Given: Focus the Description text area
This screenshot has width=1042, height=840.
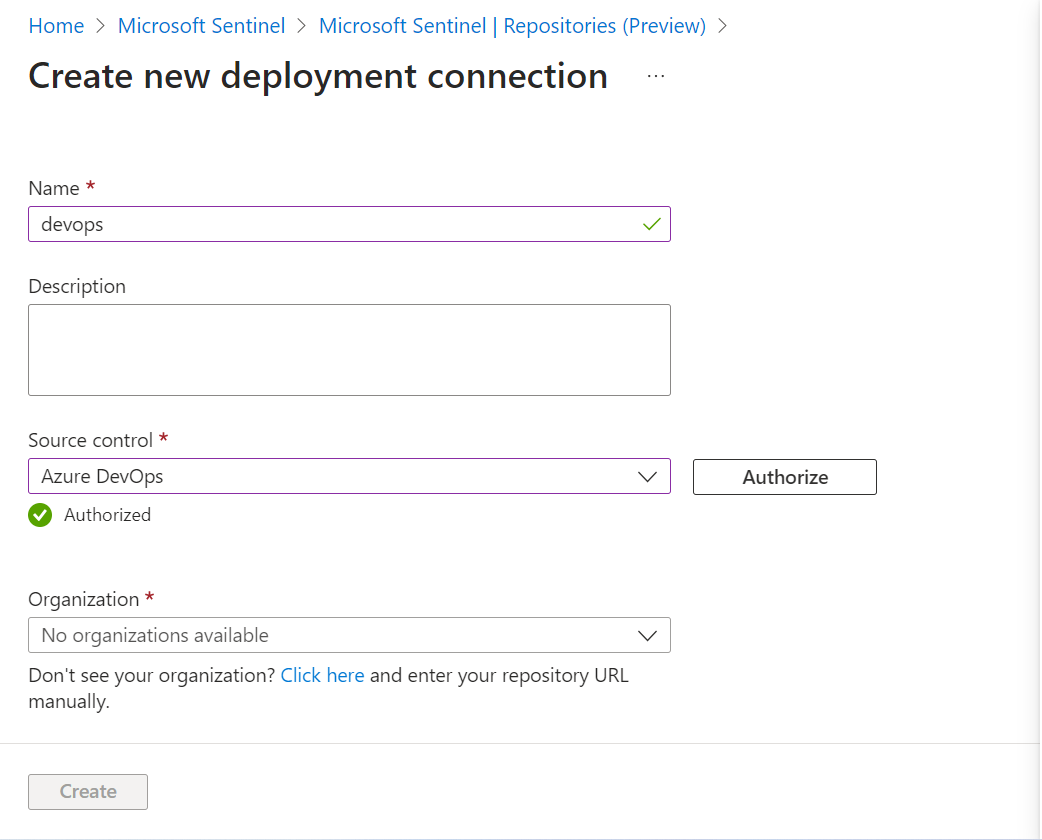Looking at the screenshot, I should coord(350,350).
